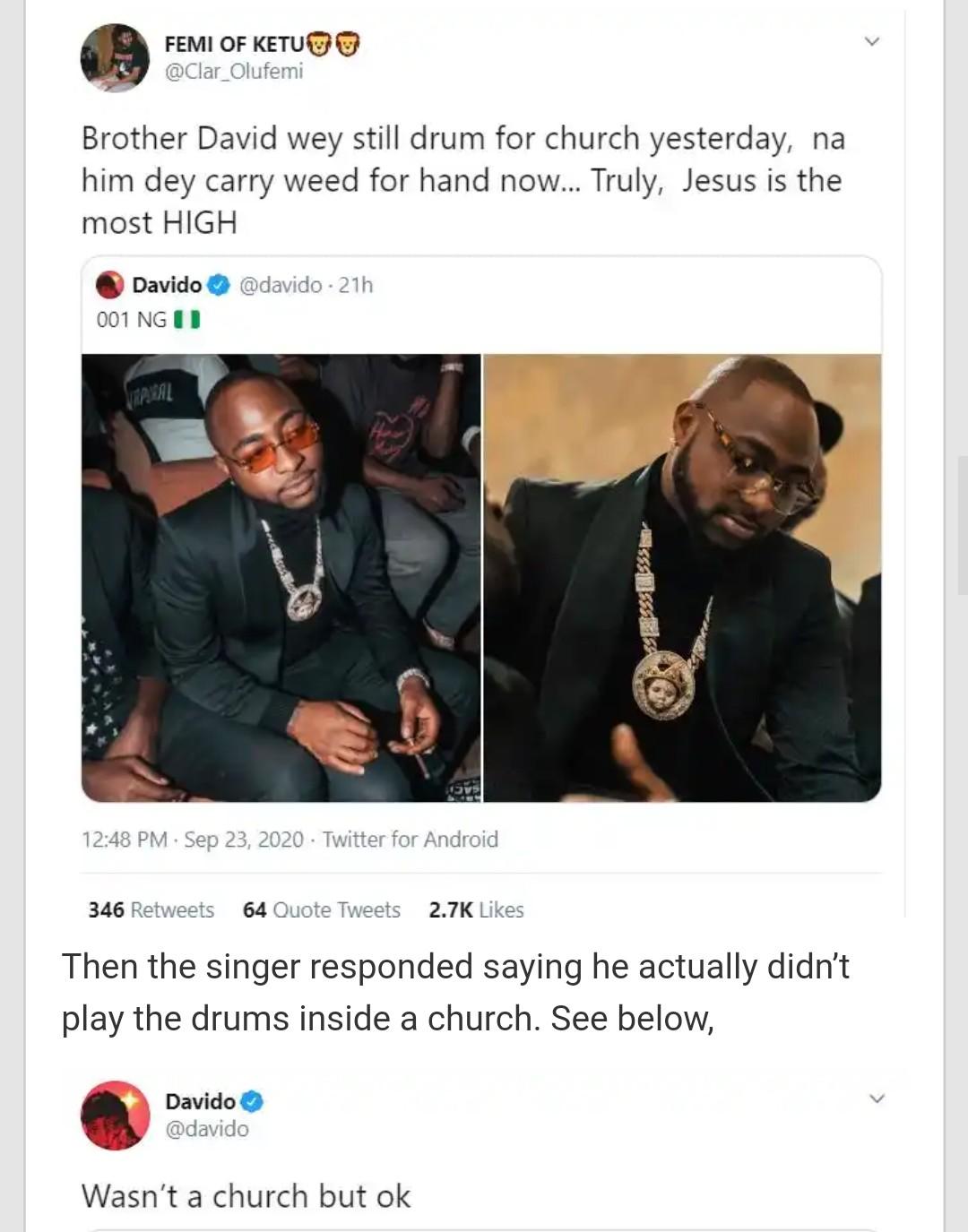Screen dimensions: 968x1232
Task: Click Davido's avatar in reply tweet
Action: (x=115, y=1116)
